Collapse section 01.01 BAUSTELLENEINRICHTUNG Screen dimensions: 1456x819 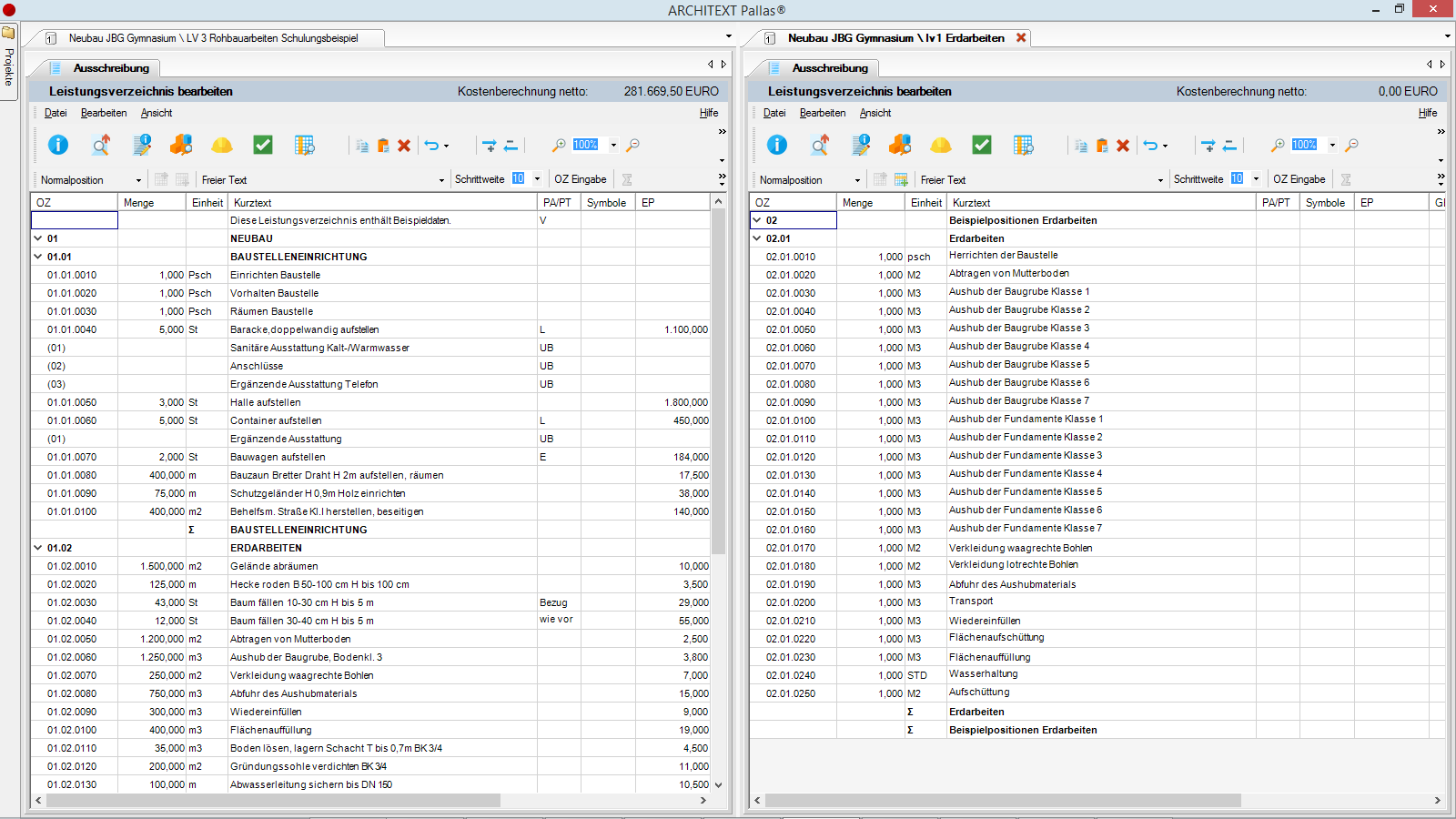pos(38,257)
